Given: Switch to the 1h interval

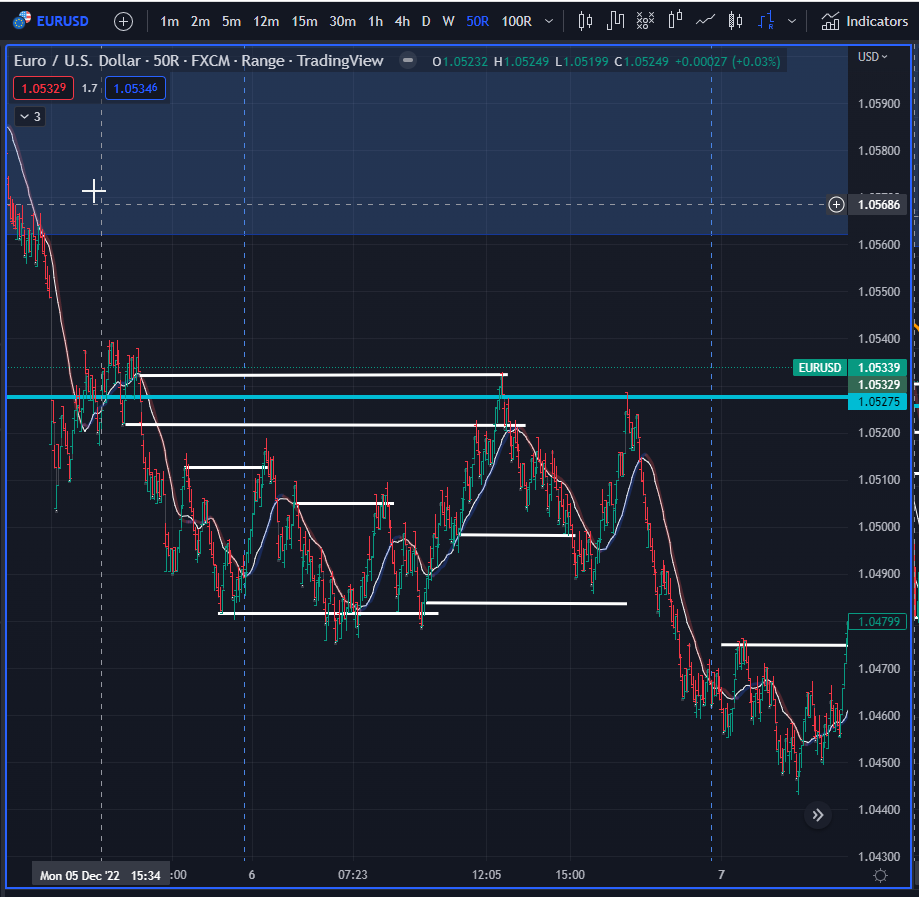Looking at the screenshot, I should coord(375,22).
